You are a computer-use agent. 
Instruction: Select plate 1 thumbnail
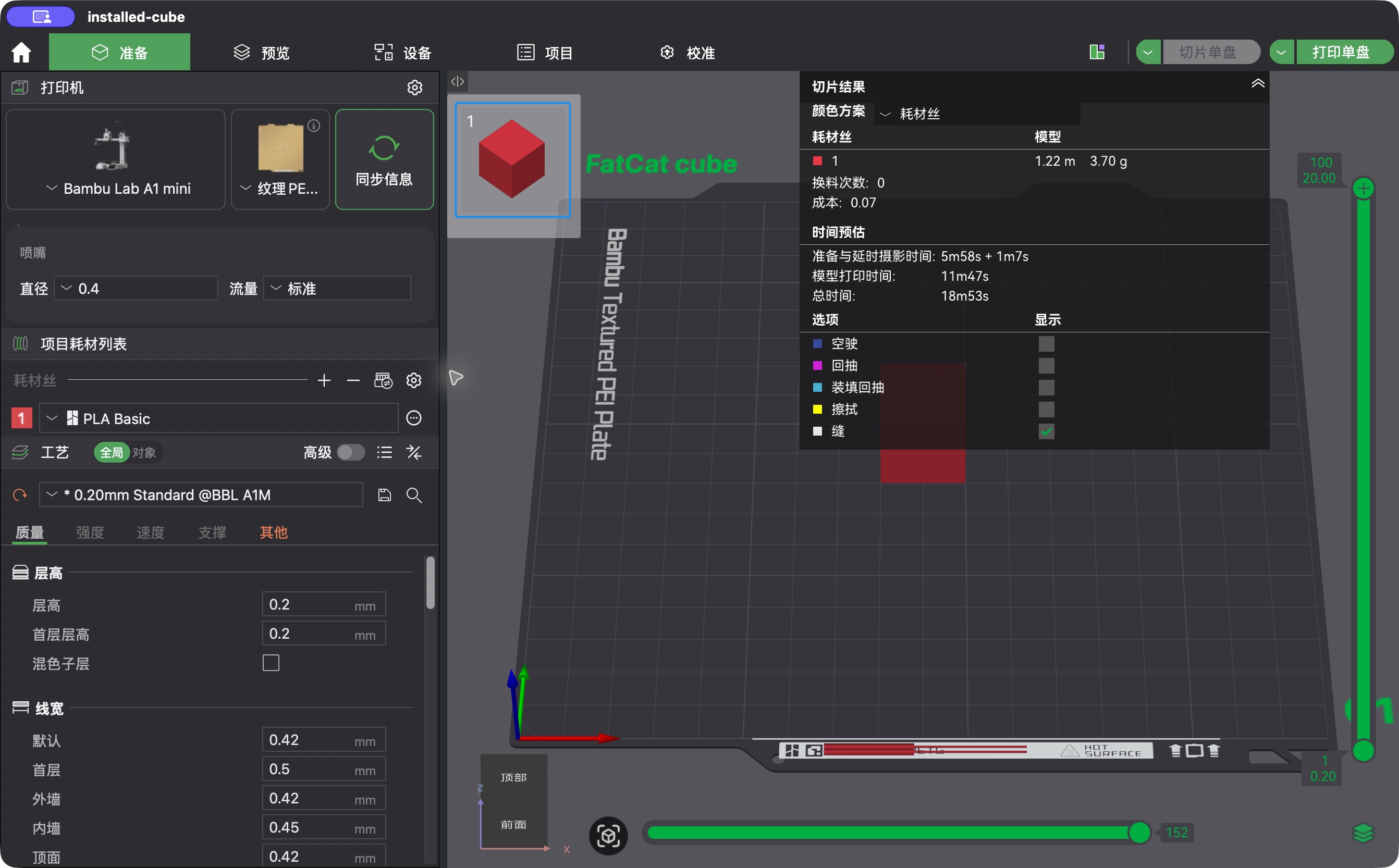coord(512,160)
